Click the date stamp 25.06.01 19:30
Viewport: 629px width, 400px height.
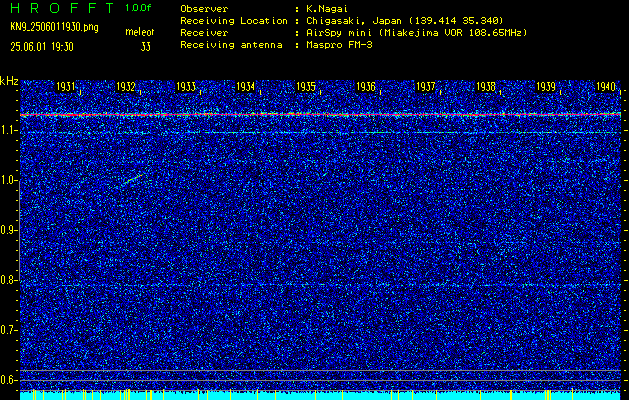42,47
